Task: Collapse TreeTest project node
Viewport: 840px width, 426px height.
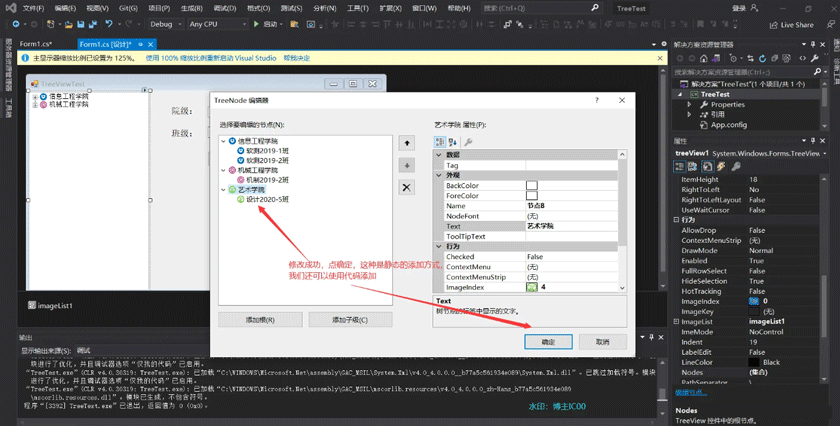Action: tap(680, 94)
